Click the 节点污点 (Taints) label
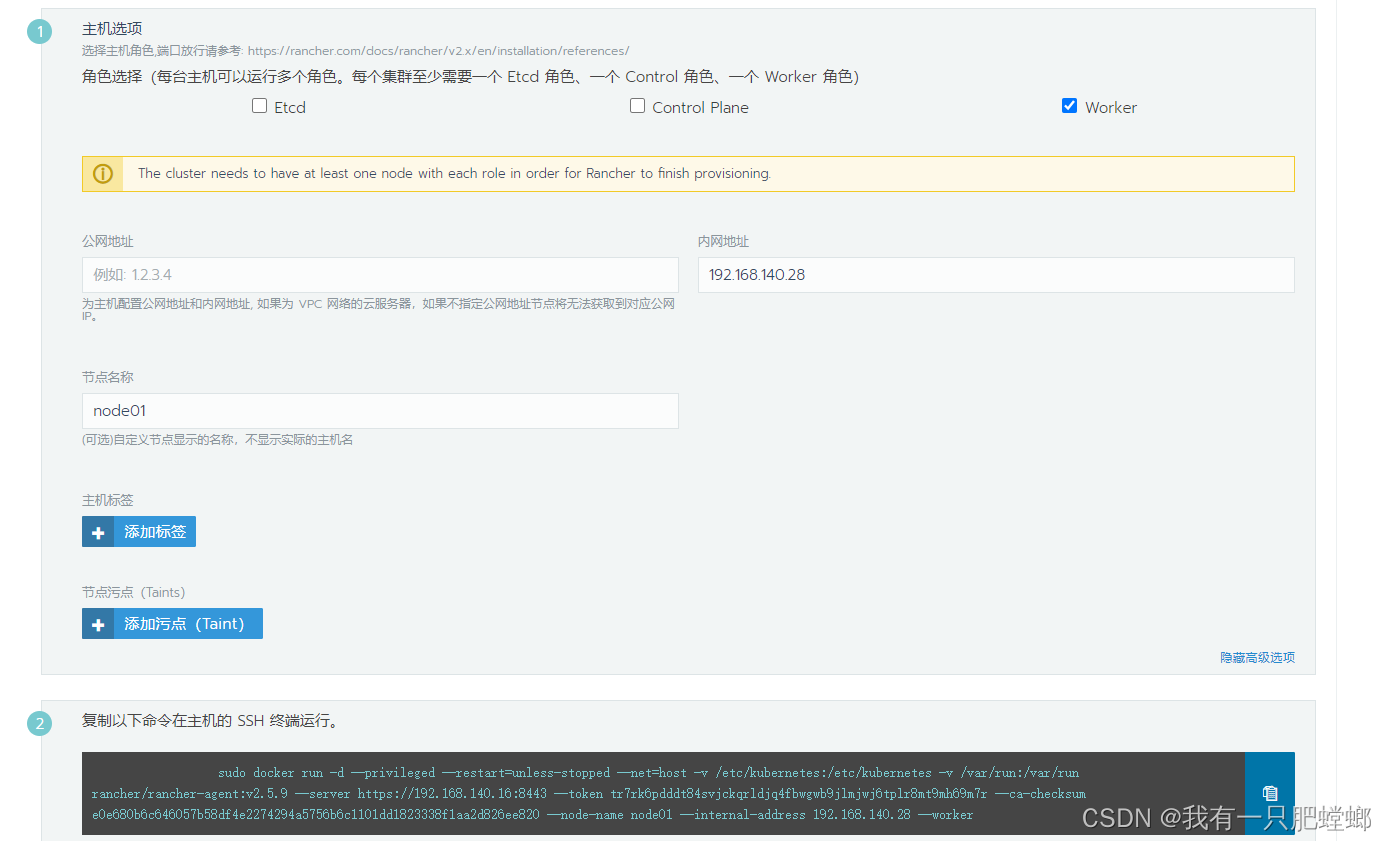Viewport: 1386px width, 841px height. coord(133,592)
